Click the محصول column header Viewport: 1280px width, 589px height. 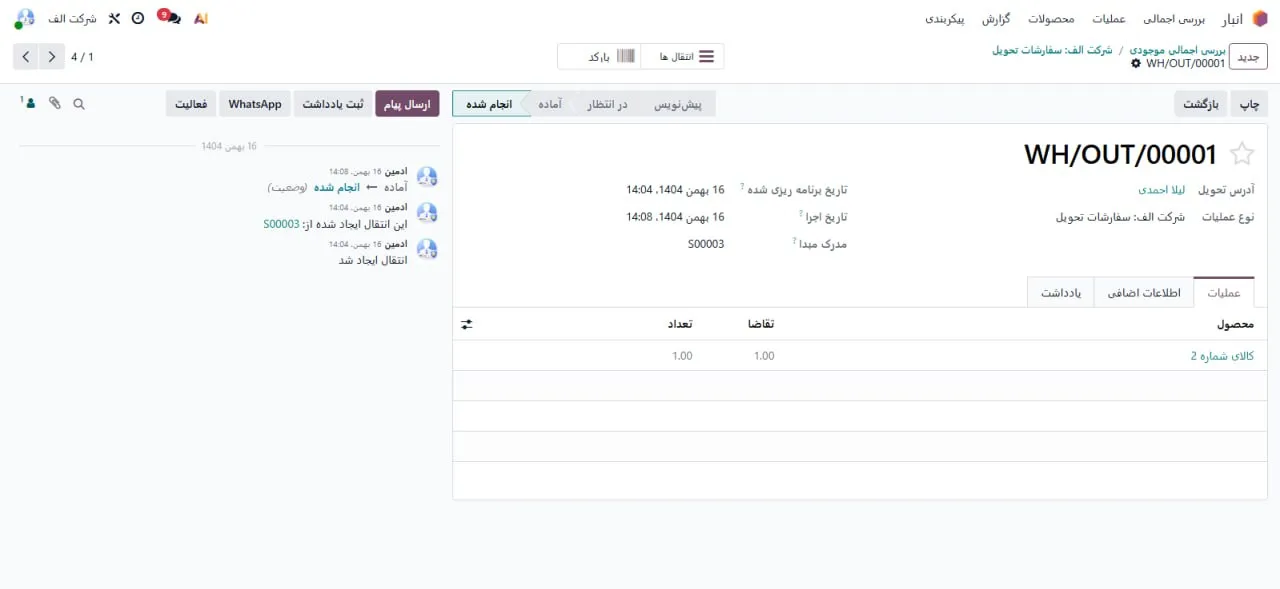[1235, 324]
